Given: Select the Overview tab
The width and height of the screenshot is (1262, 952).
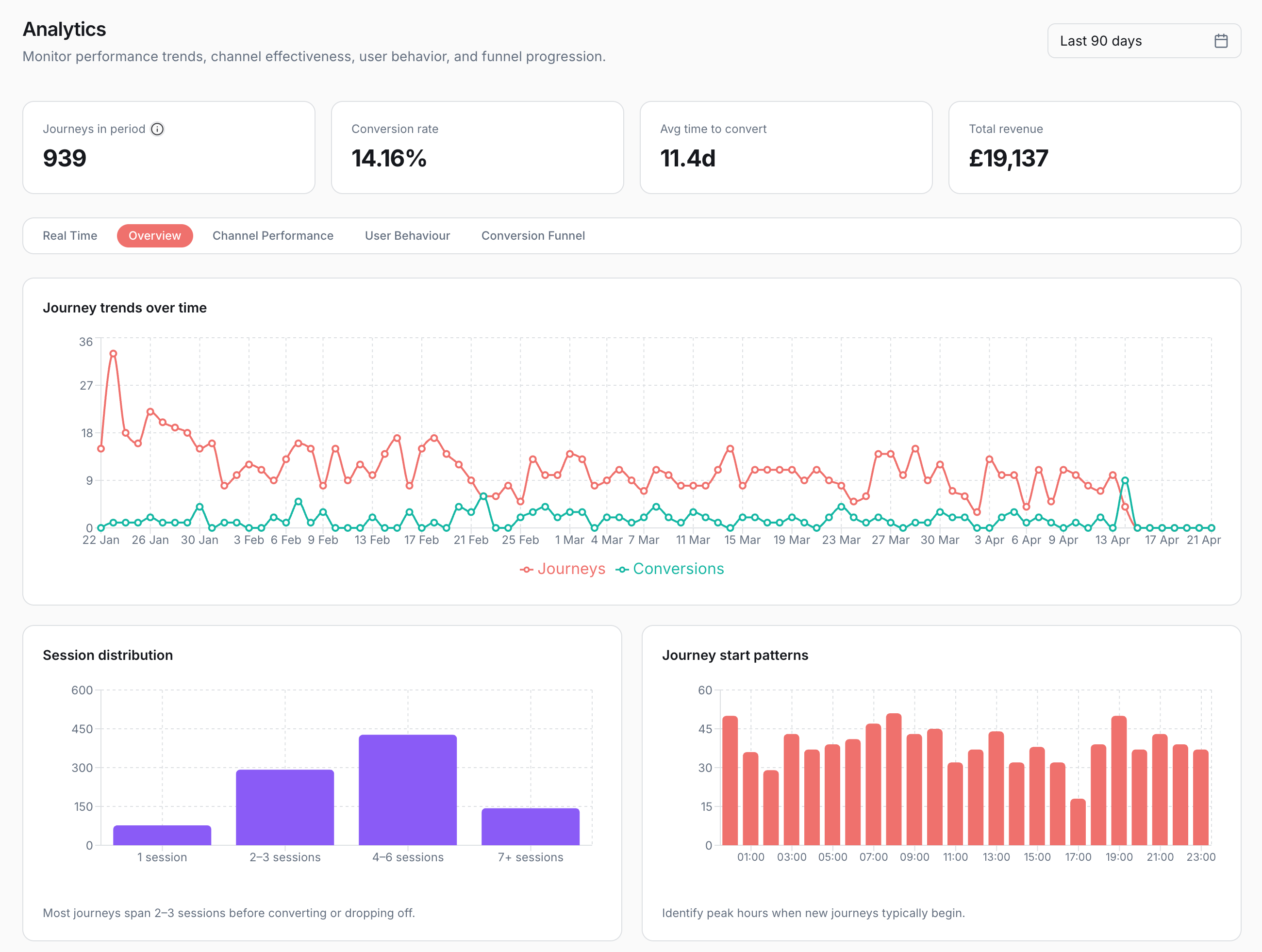Looking at the screenshot, I should pos(155,236).
